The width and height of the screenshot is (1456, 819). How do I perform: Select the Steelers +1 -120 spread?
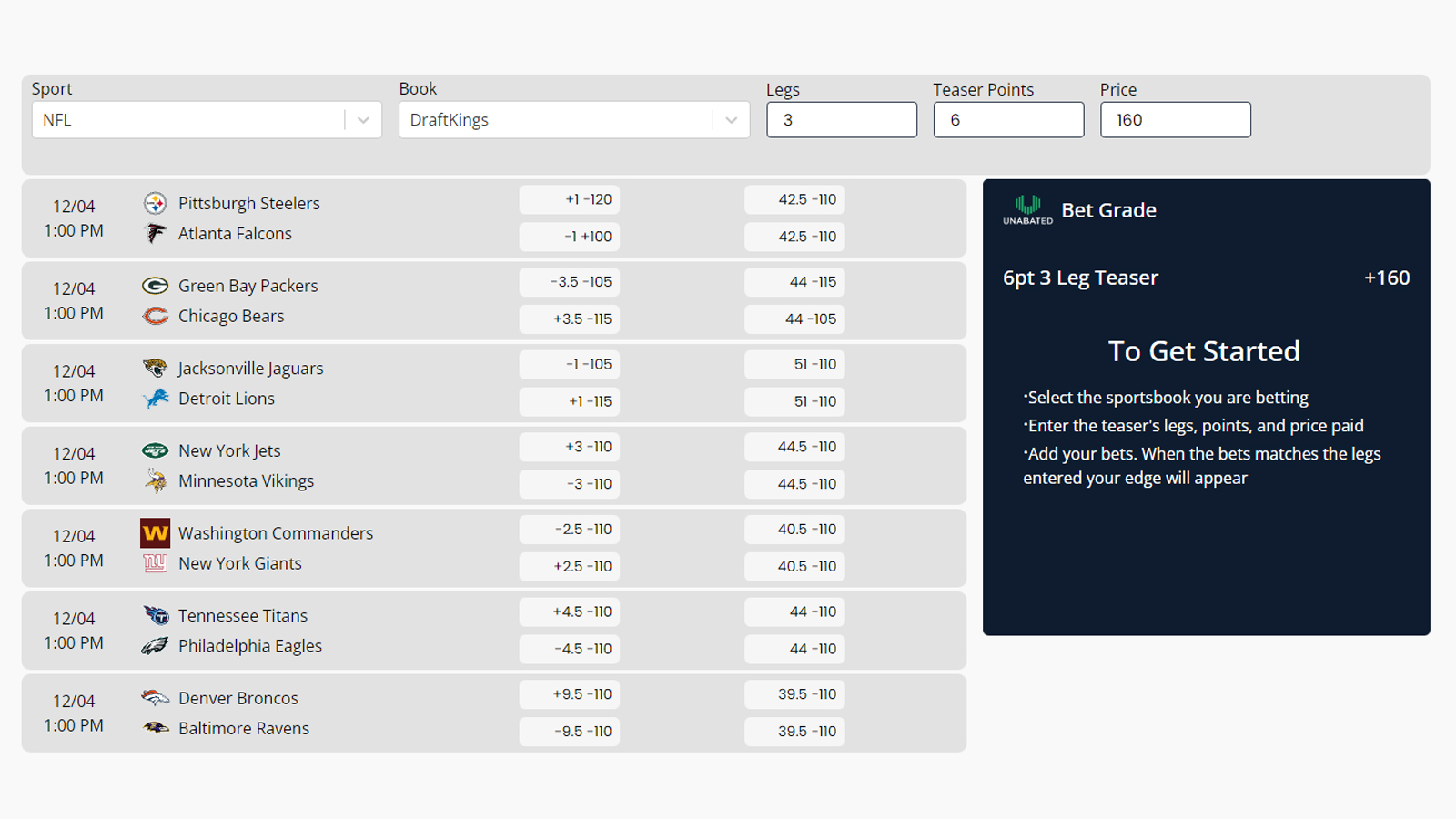[x=569, y=199]
